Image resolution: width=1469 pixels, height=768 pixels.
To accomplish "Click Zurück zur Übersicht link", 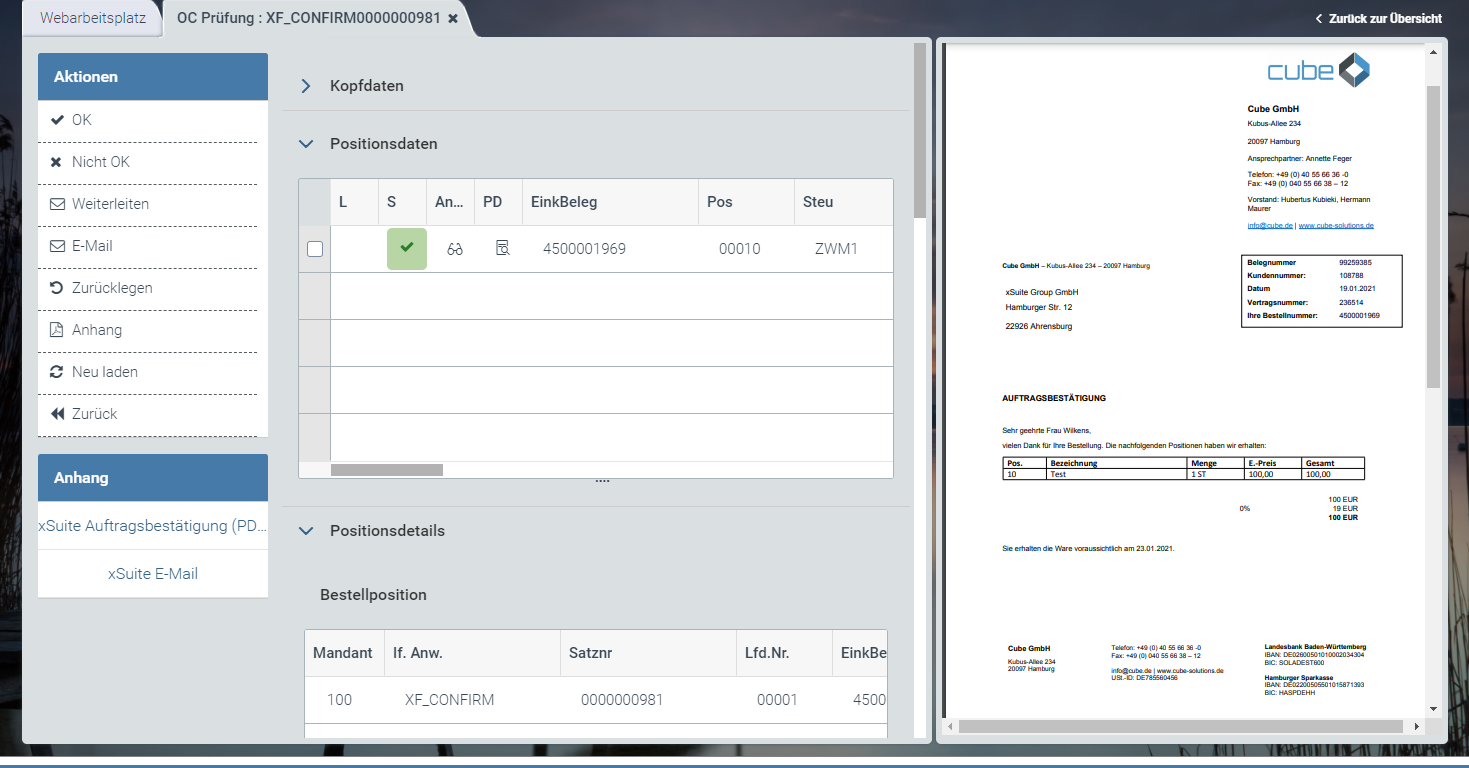I will pyautogui.click(x=1378, y=19).
